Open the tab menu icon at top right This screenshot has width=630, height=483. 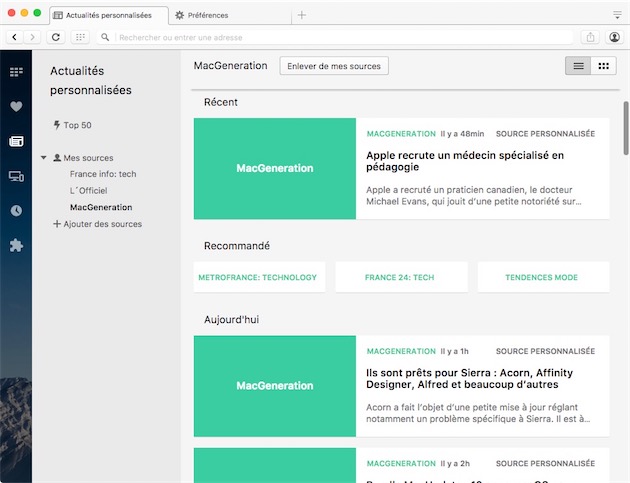pyautogui.click(x=618, y=15)
